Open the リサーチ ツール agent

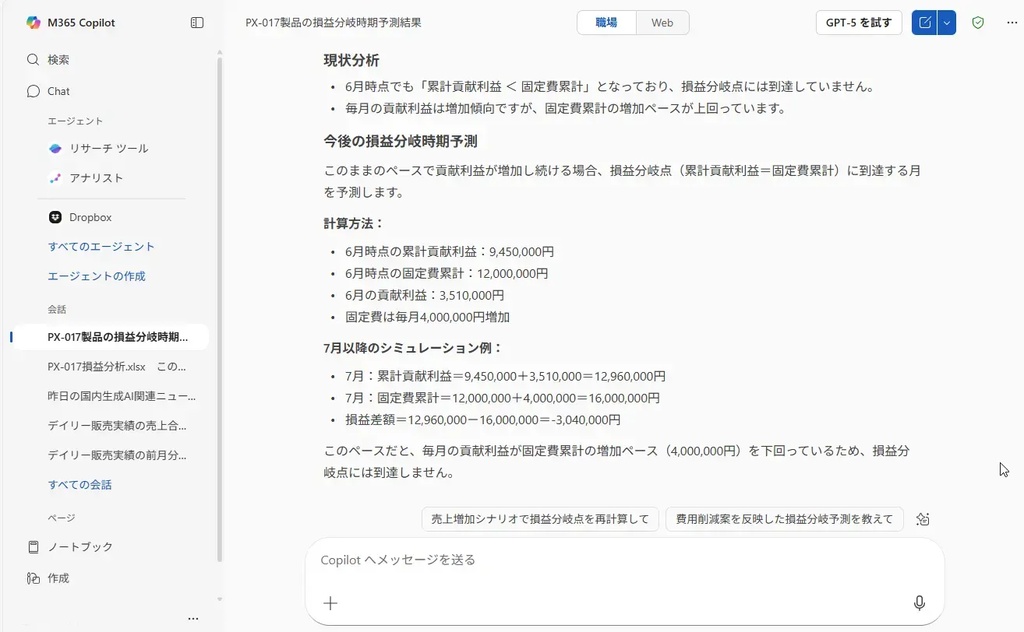pos(108,148)
